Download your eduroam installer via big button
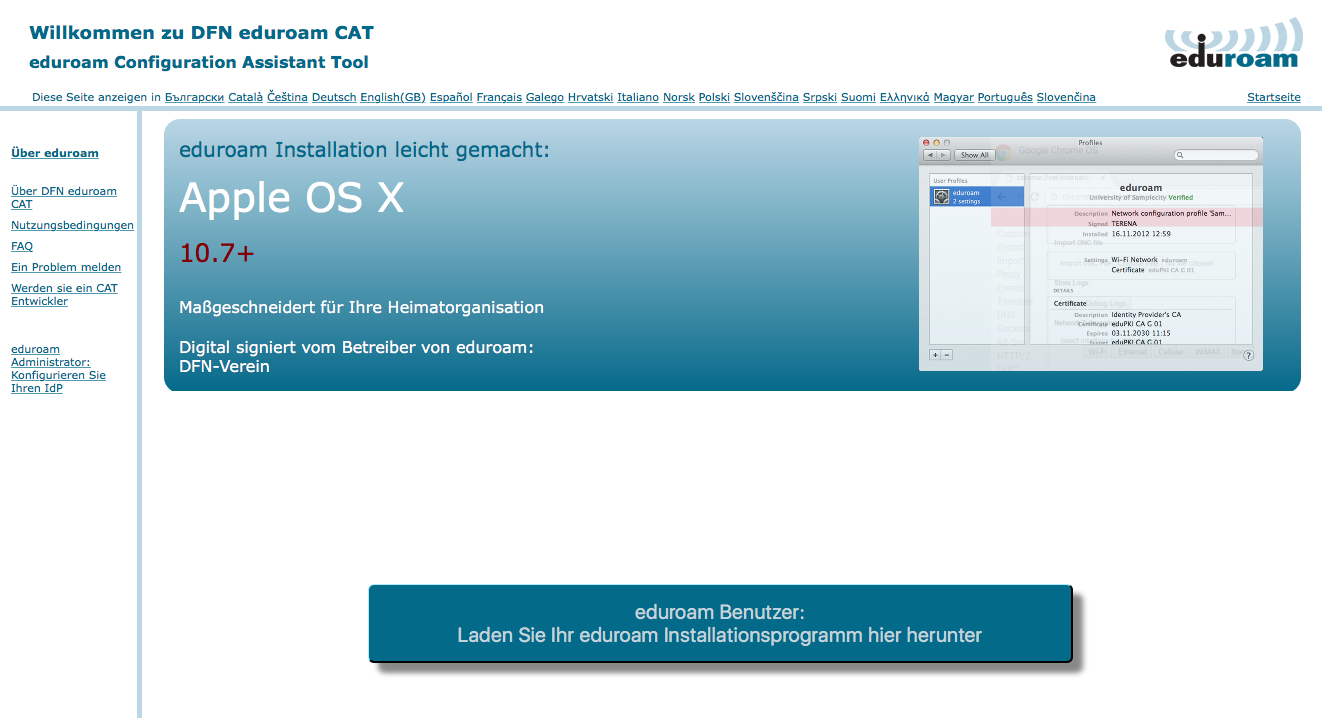1322x718 pixels. [x=719, y=623]
